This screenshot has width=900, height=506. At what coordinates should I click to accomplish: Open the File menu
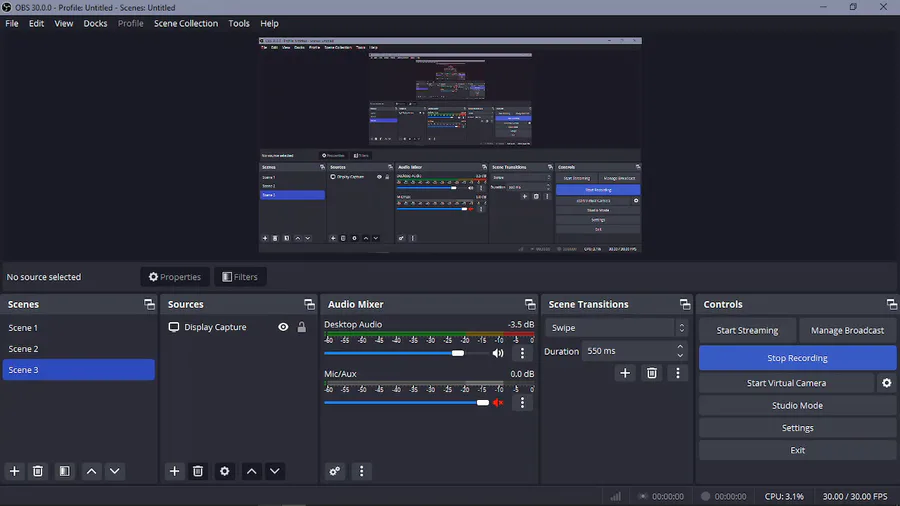pyautogui.click(x=12, y=24)
